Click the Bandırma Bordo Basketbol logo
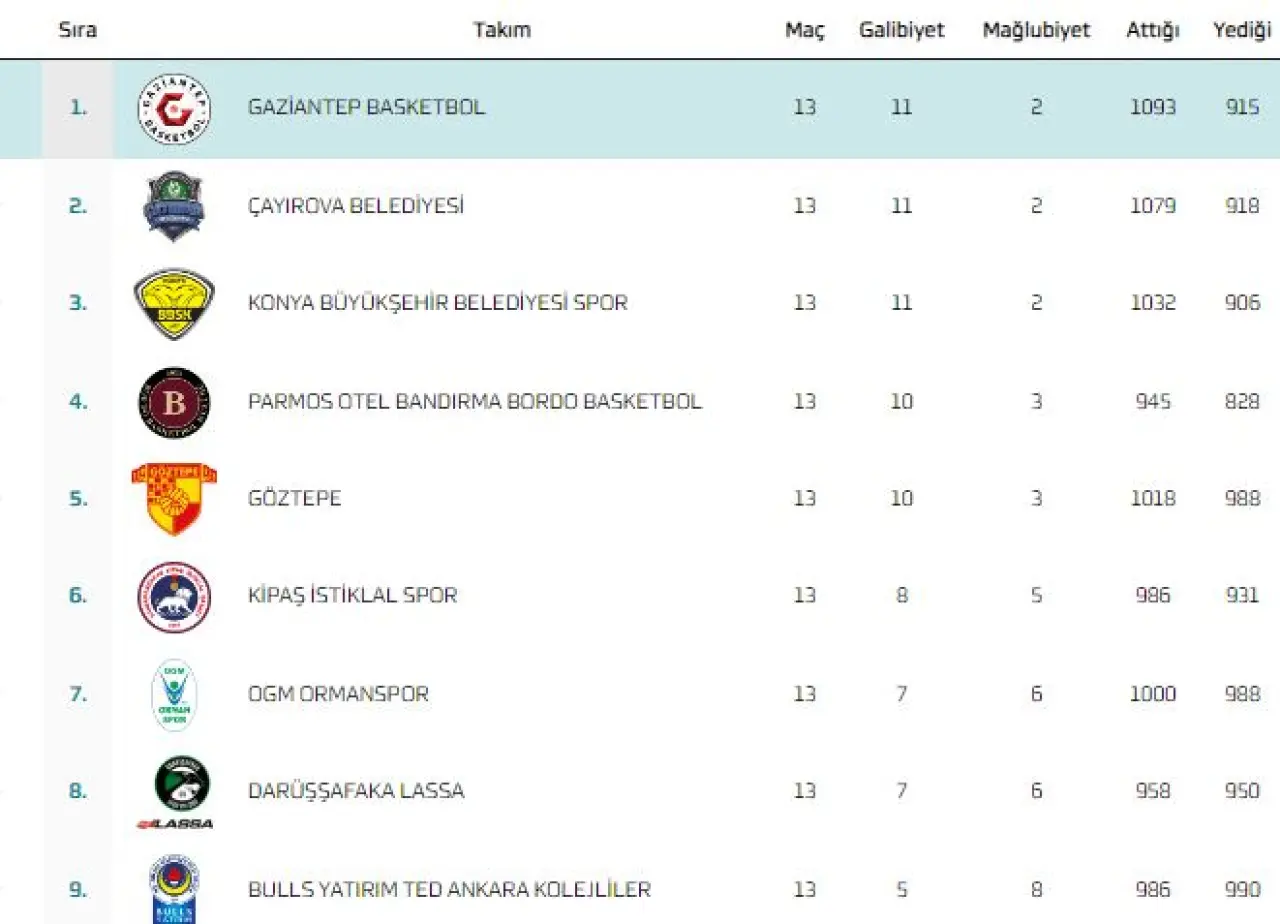The width and height of the screenshot is (1280, 924). [174, 402]
